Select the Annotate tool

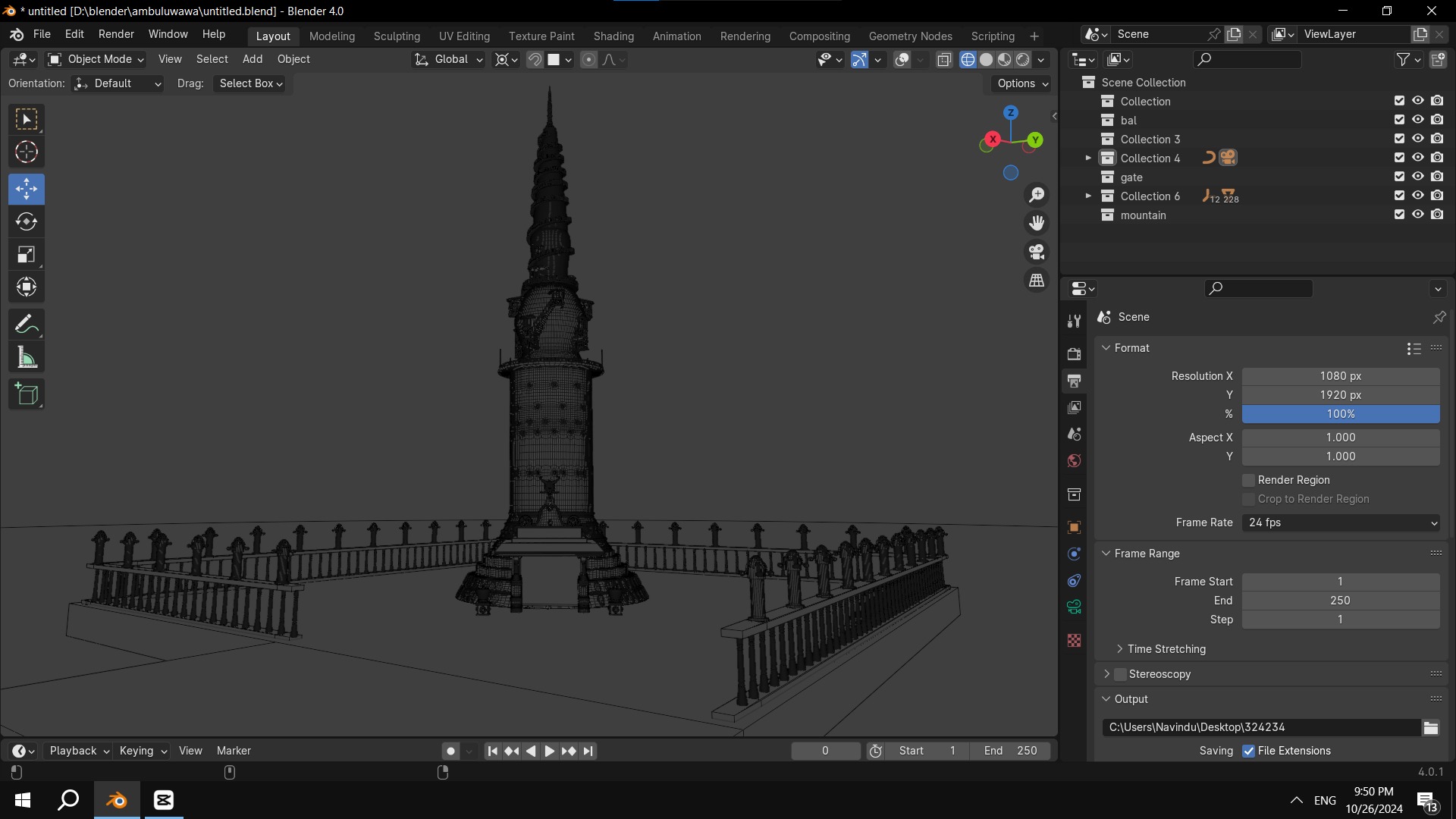click(x=27, y=324)
